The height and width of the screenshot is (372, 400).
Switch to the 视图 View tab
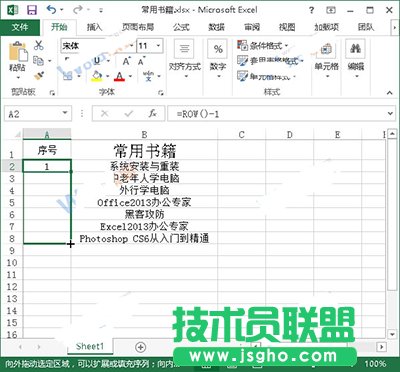287,27
